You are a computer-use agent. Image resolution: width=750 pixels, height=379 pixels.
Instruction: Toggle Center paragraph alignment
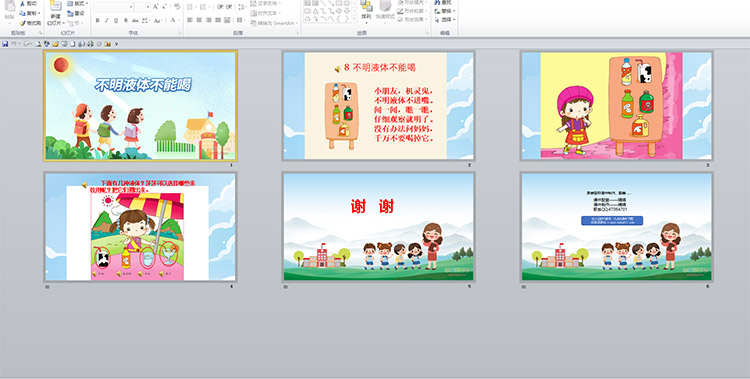pos(199,20)
